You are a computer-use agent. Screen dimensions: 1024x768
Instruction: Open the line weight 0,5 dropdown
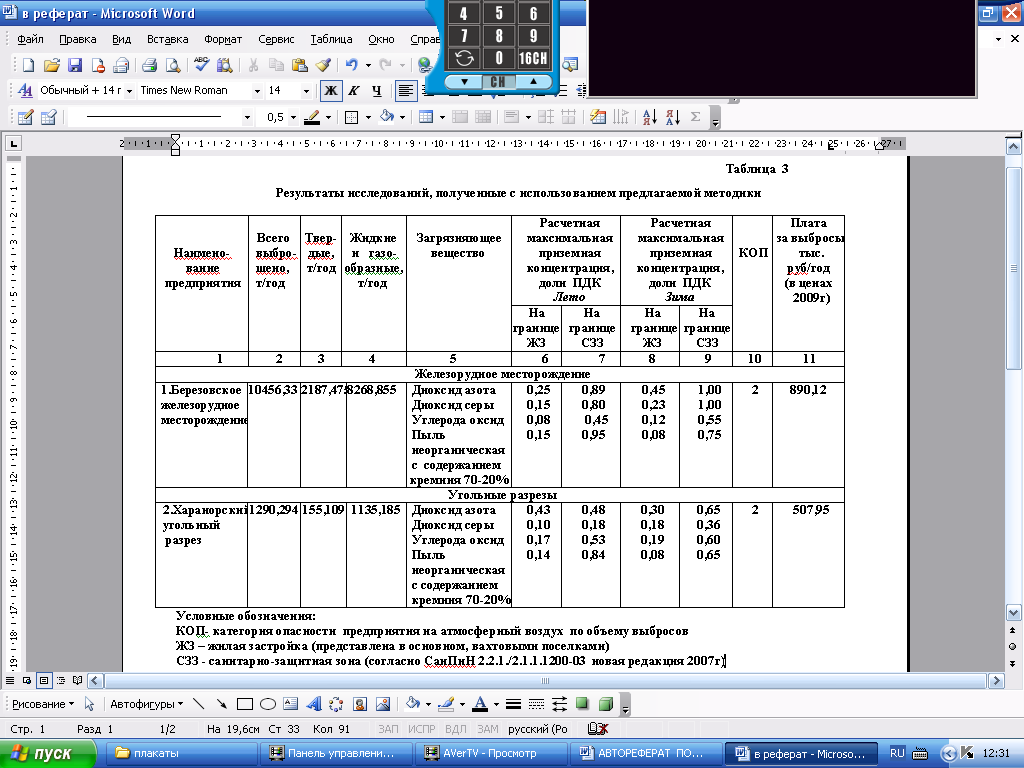tap(293, 118)
